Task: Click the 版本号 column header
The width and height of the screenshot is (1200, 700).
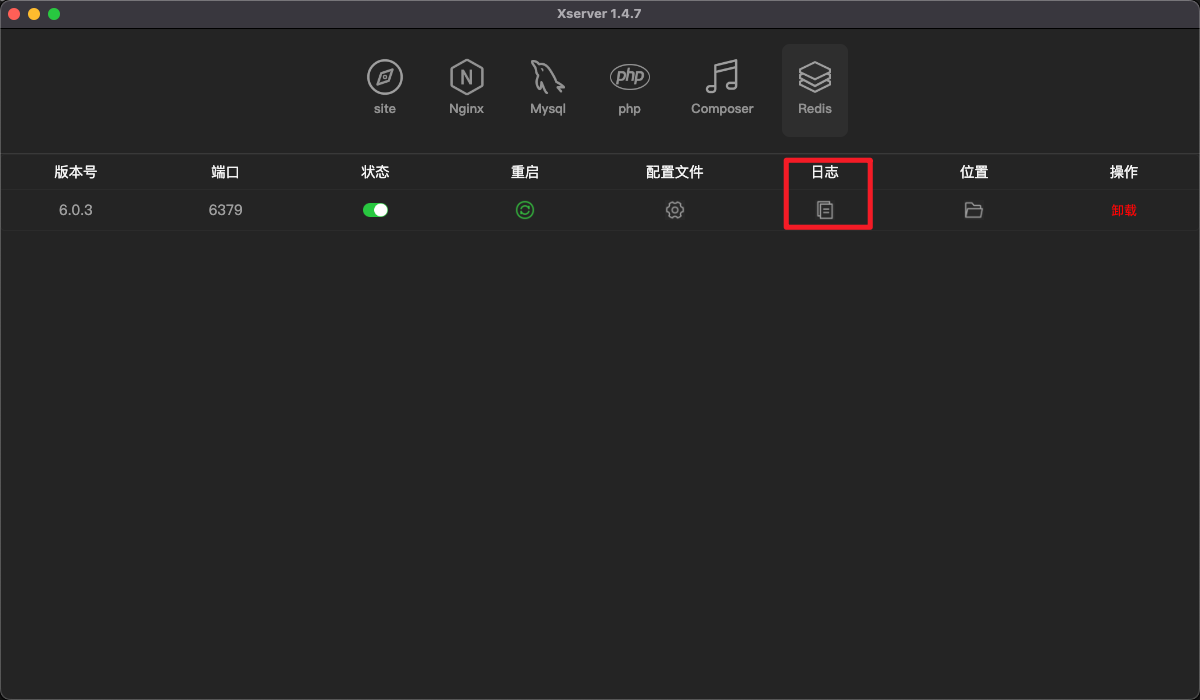Action: 76,172
